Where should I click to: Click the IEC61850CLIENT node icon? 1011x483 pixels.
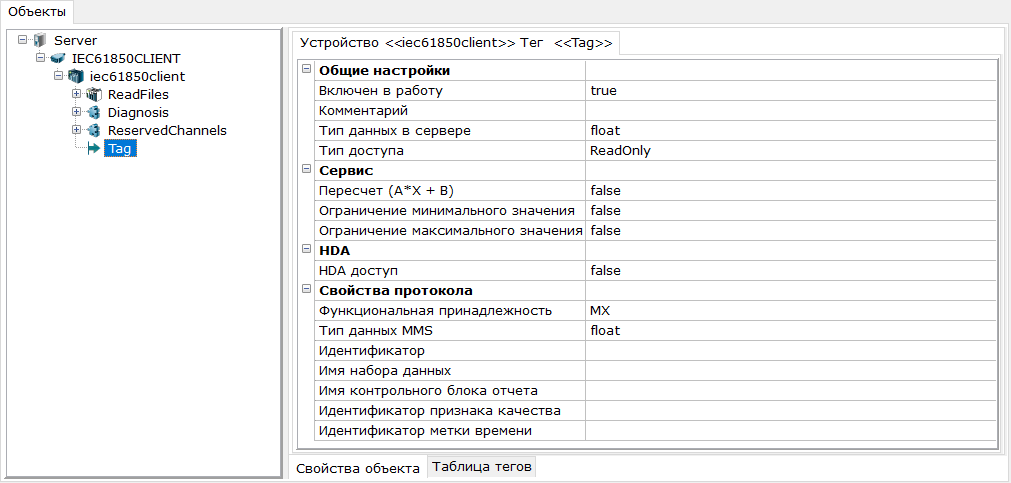click(x=58, y=59)
